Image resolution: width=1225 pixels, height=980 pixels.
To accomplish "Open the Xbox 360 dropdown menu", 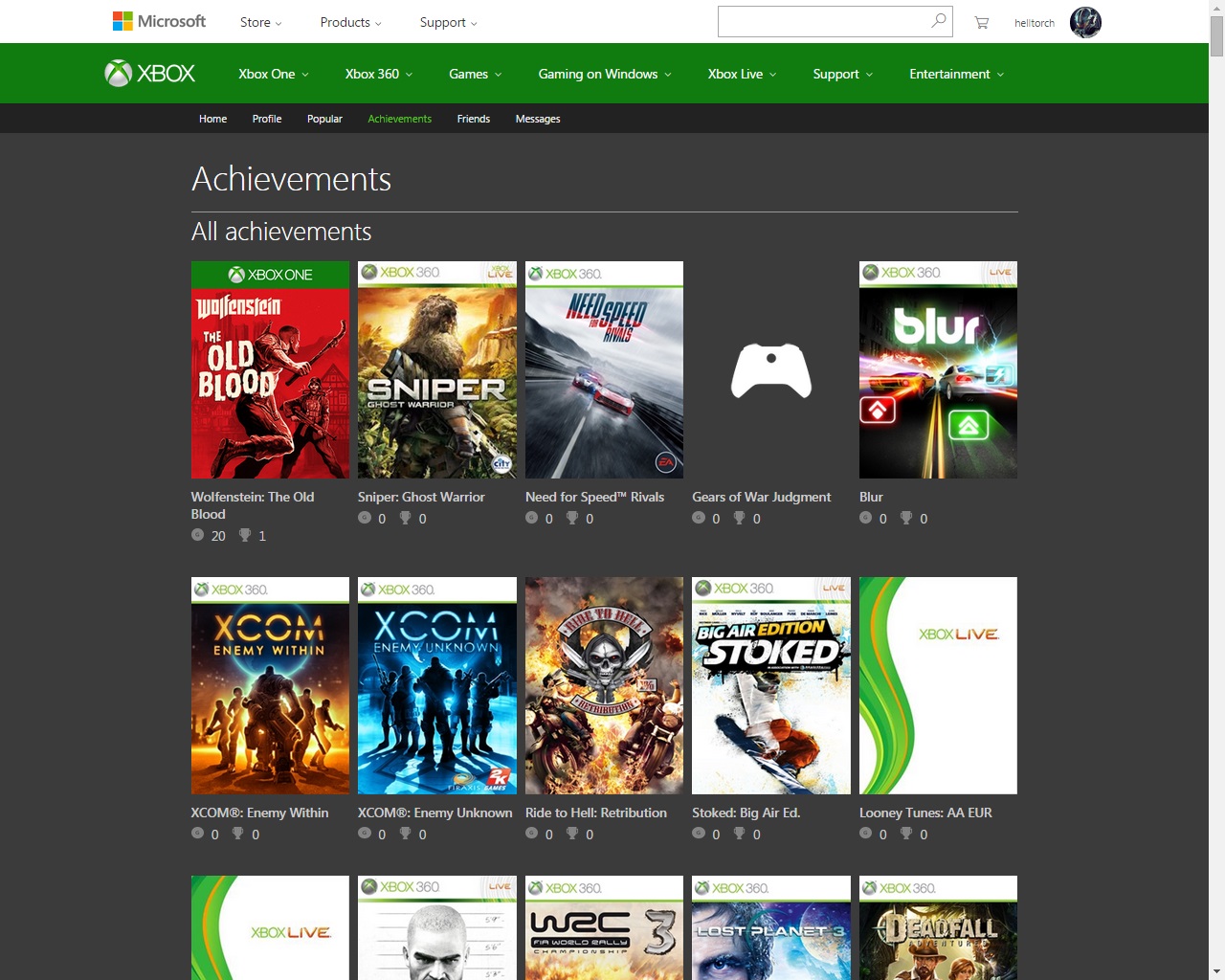I will click(379, 74).
